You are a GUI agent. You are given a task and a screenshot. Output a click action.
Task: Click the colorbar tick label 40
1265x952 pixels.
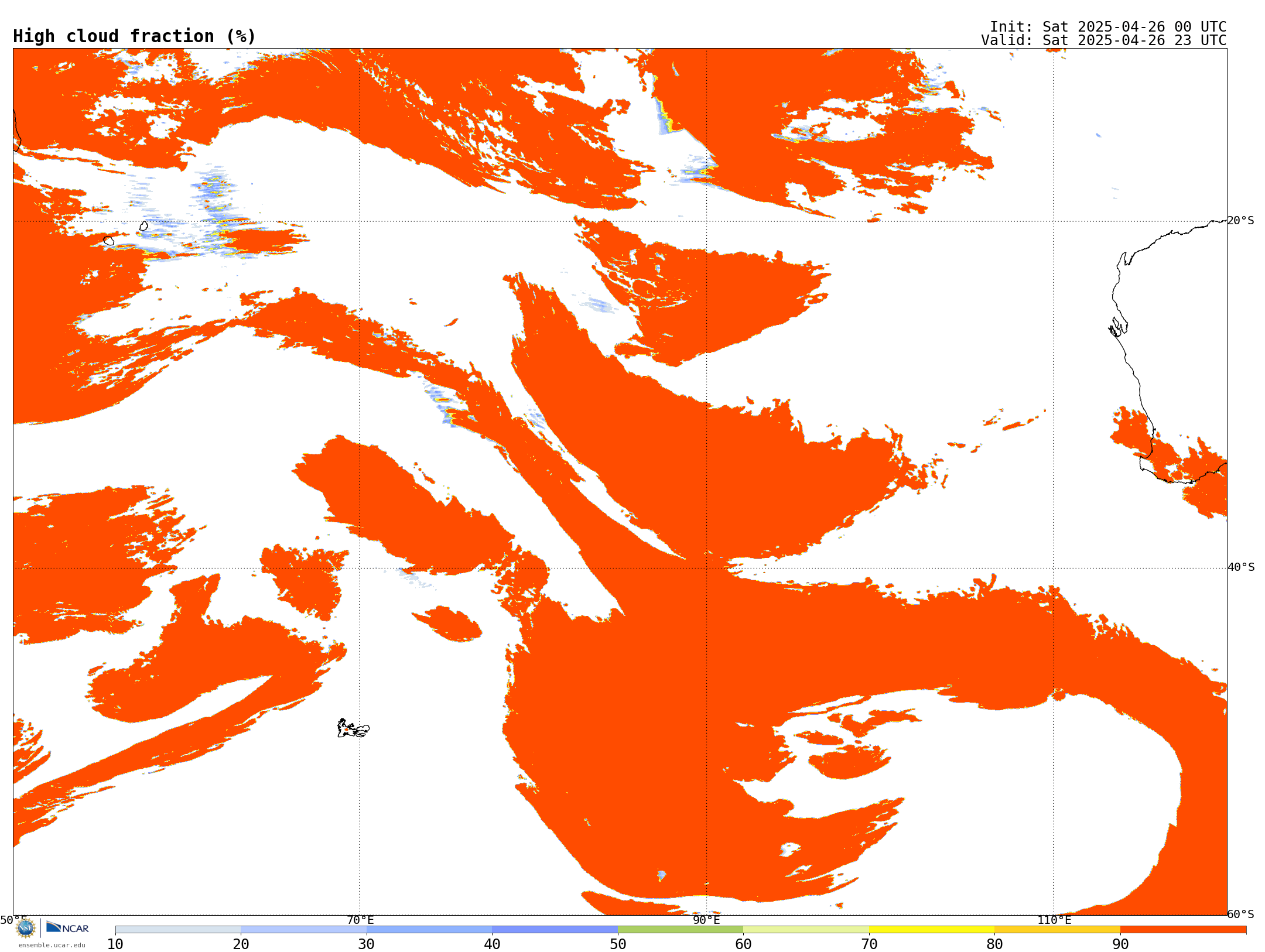492,944
